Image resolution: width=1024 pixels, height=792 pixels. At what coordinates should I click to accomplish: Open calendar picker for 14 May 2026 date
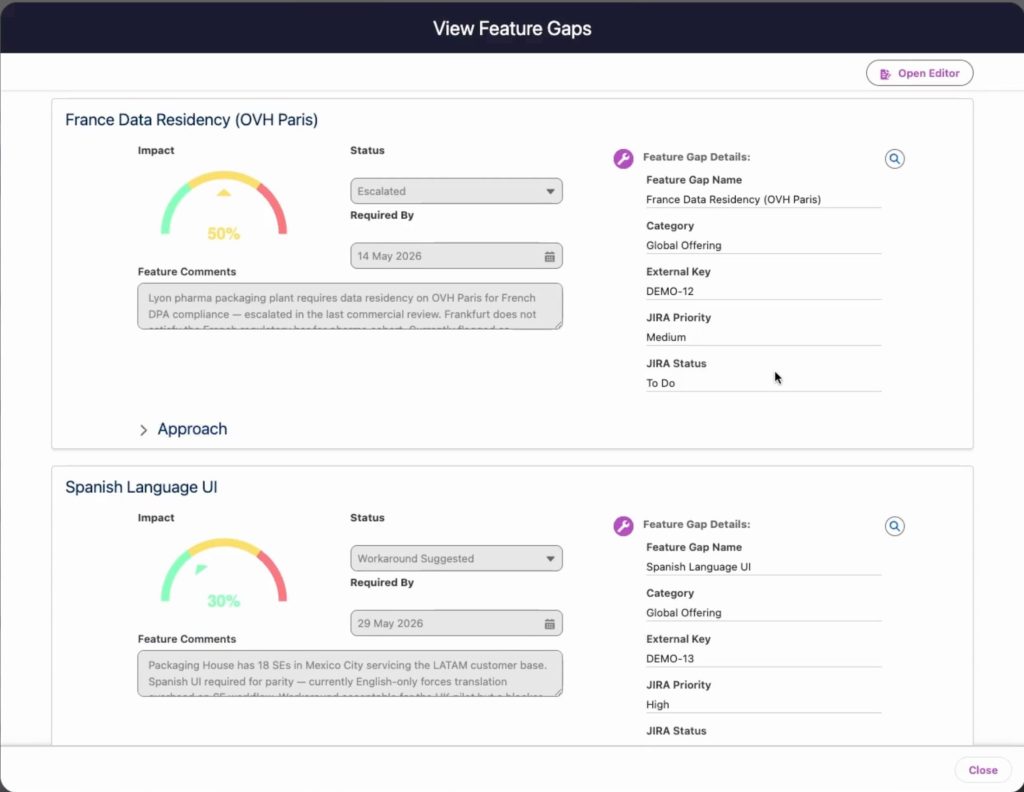[x=549, y=257]
